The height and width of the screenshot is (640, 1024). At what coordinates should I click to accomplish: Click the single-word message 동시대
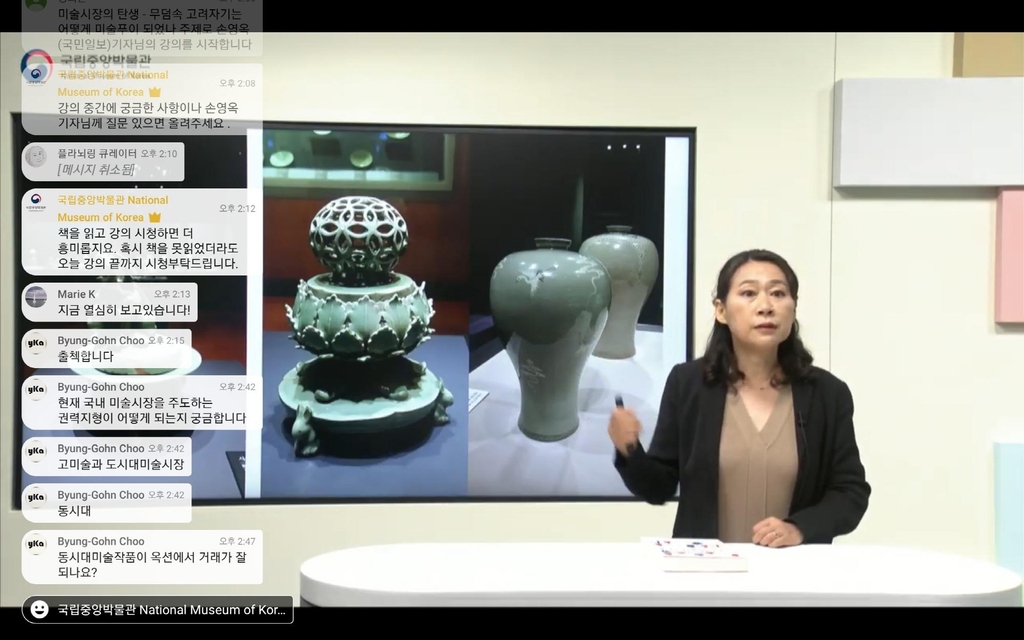tap(74, 511)
